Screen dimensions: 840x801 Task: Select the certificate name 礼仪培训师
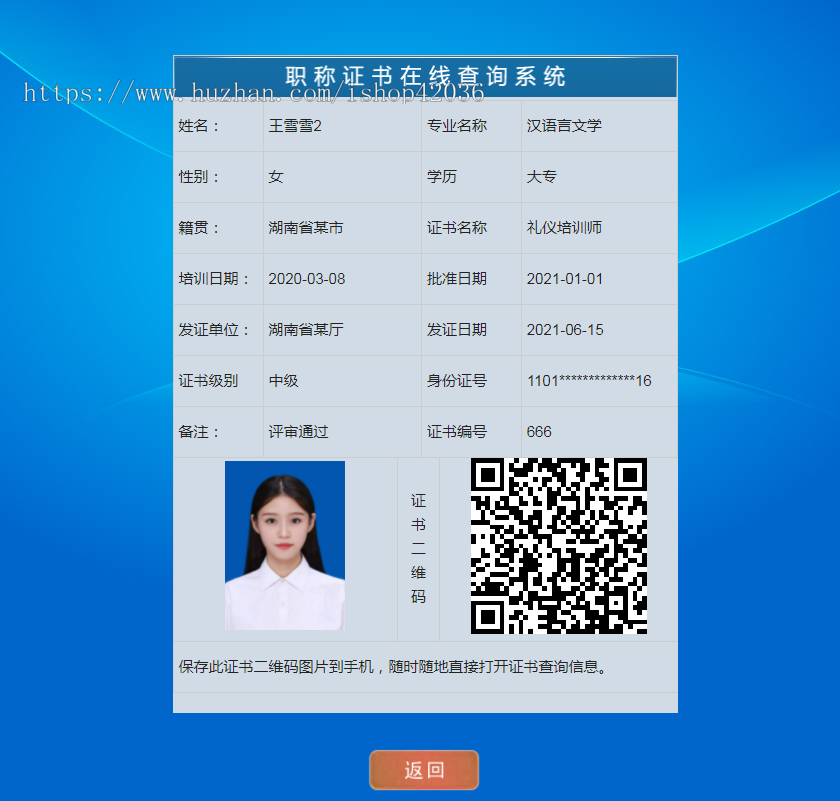tap(564, 228)
